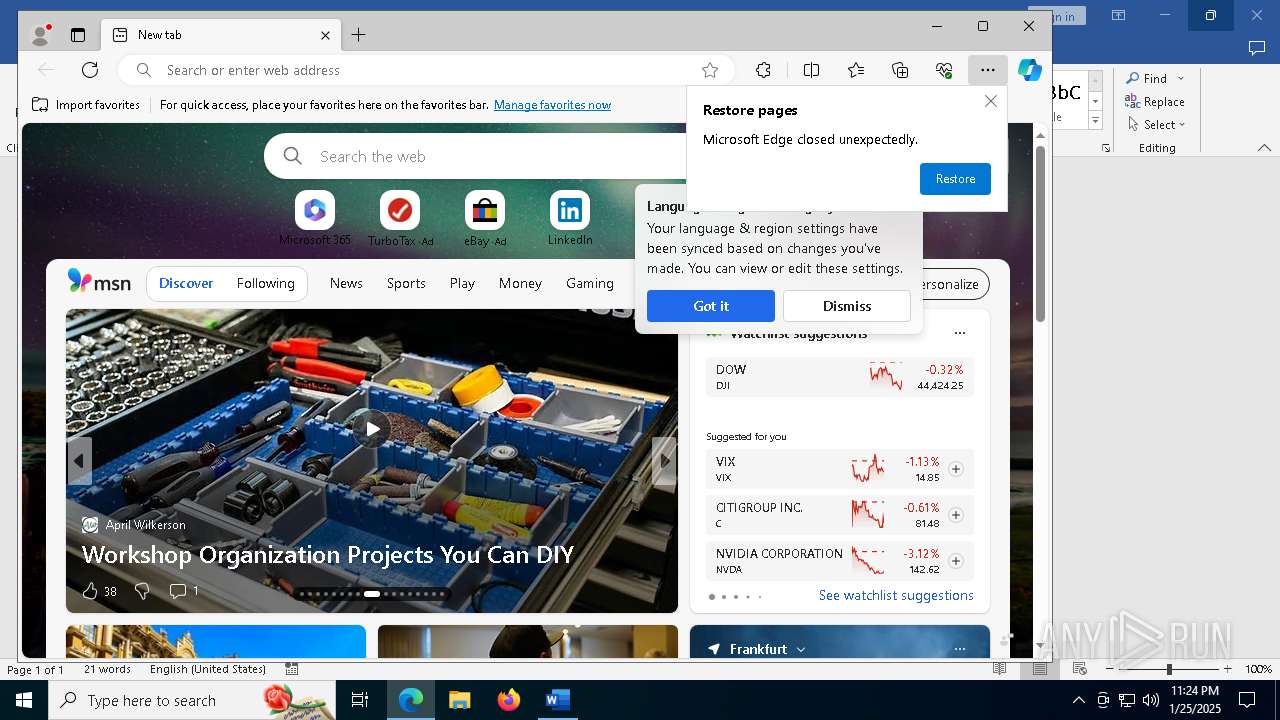This screenshot has height=720, width=1280.
Task: Add Citigroup Inc. to watchlist
Action: 956,515
